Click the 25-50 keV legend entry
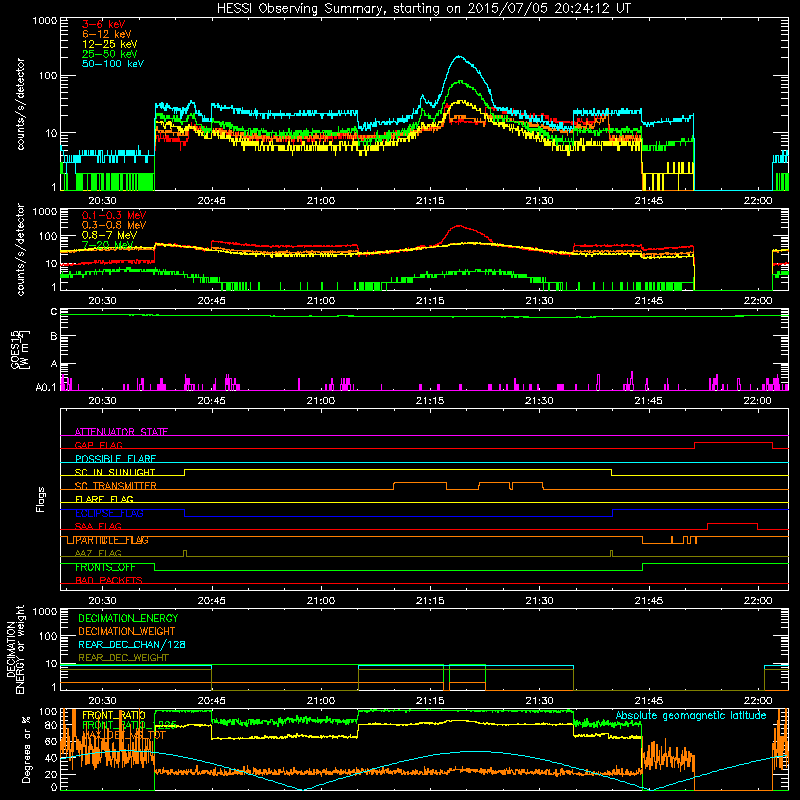The height and width of the screenshot is (800, 800). [109, 54]
